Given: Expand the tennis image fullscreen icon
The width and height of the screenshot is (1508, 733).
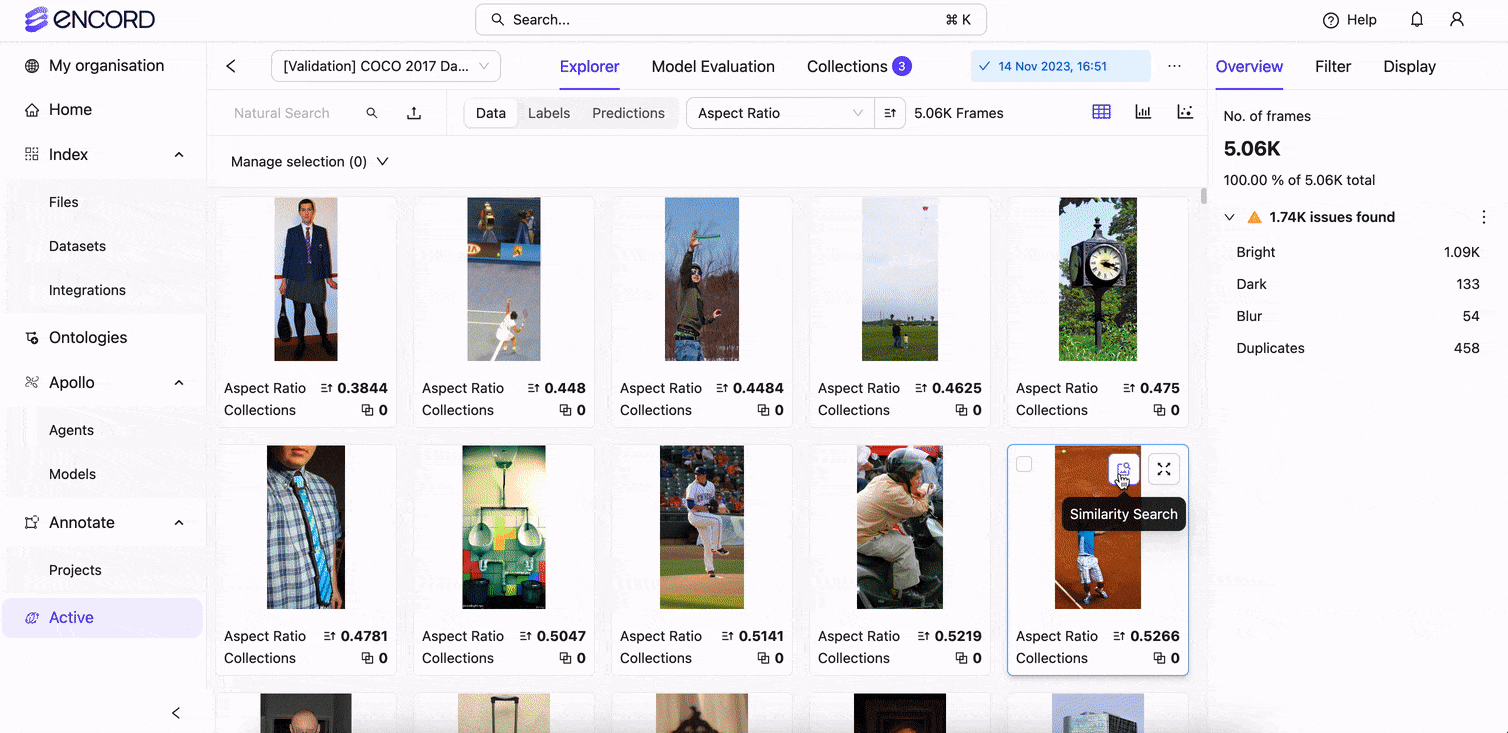Looking at the screenshot, I should (x=1164, y=470).
